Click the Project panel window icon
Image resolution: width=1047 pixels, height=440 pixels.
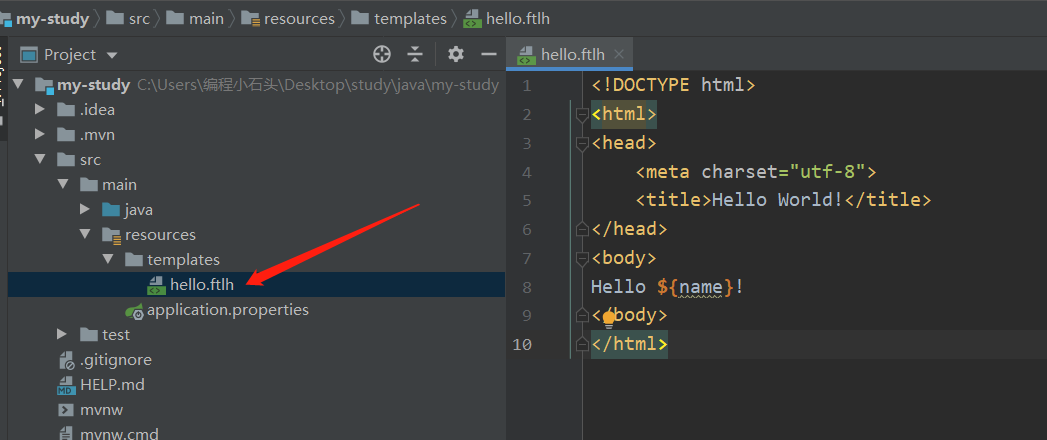coord(28,55)
